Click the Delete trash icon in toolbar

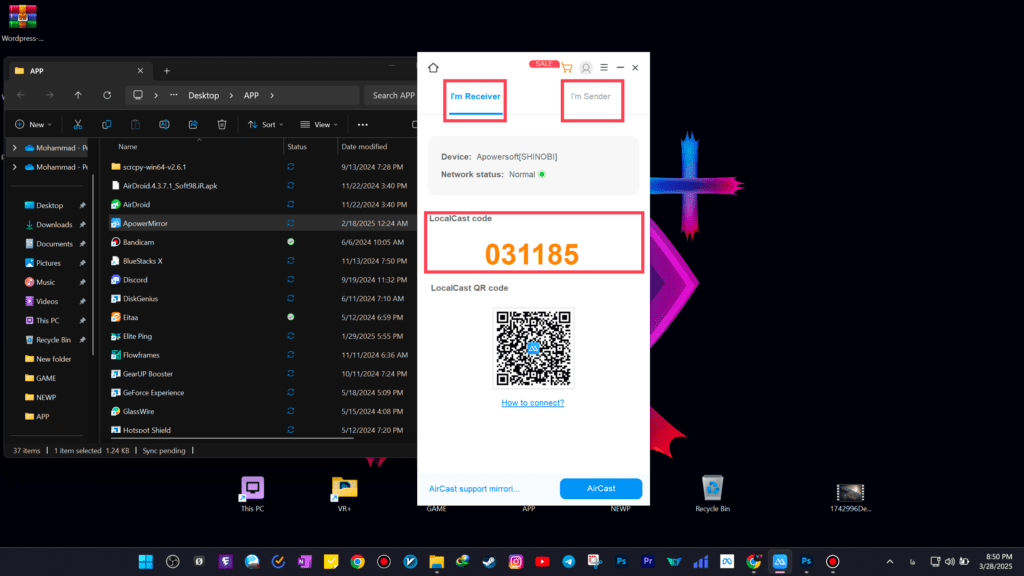pos(222,125)
